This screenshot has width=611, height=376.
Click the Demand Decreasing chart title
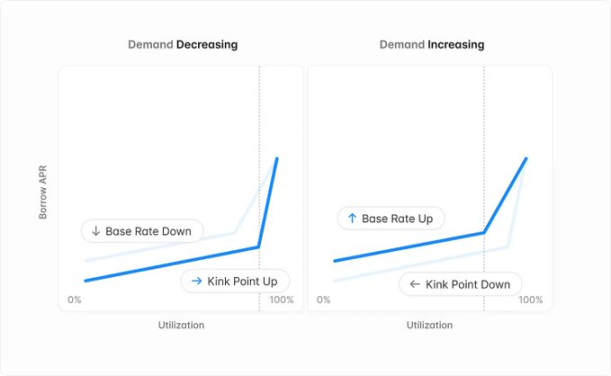(183, 44)
